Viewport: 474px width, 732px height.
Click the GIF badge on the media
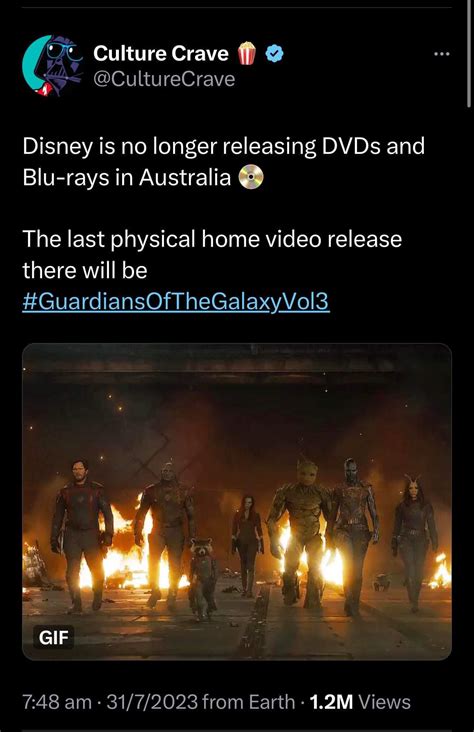point(54,637)
